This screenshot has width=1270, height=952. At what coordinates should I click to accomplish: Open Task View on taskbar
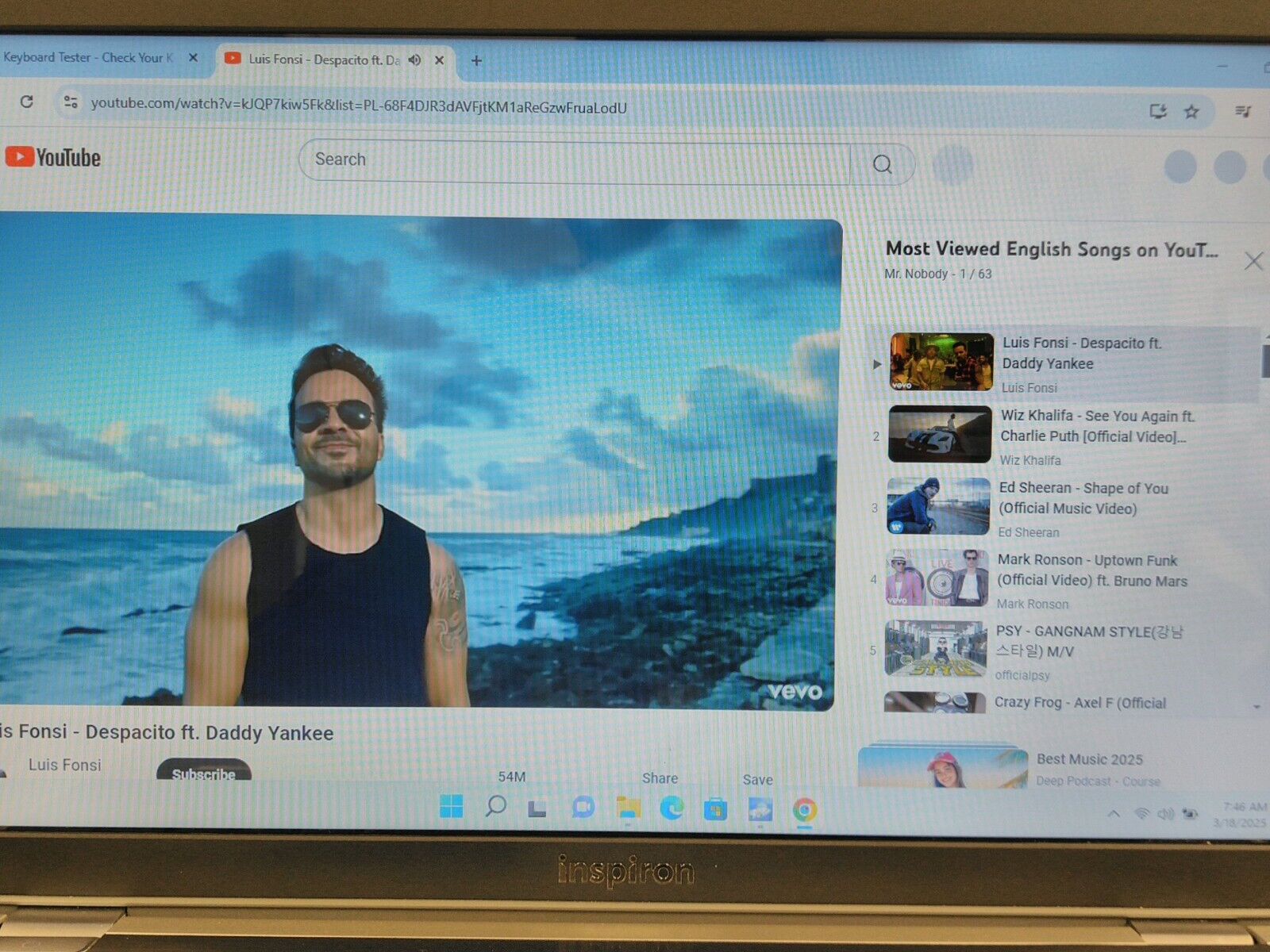tap(537, 808)
